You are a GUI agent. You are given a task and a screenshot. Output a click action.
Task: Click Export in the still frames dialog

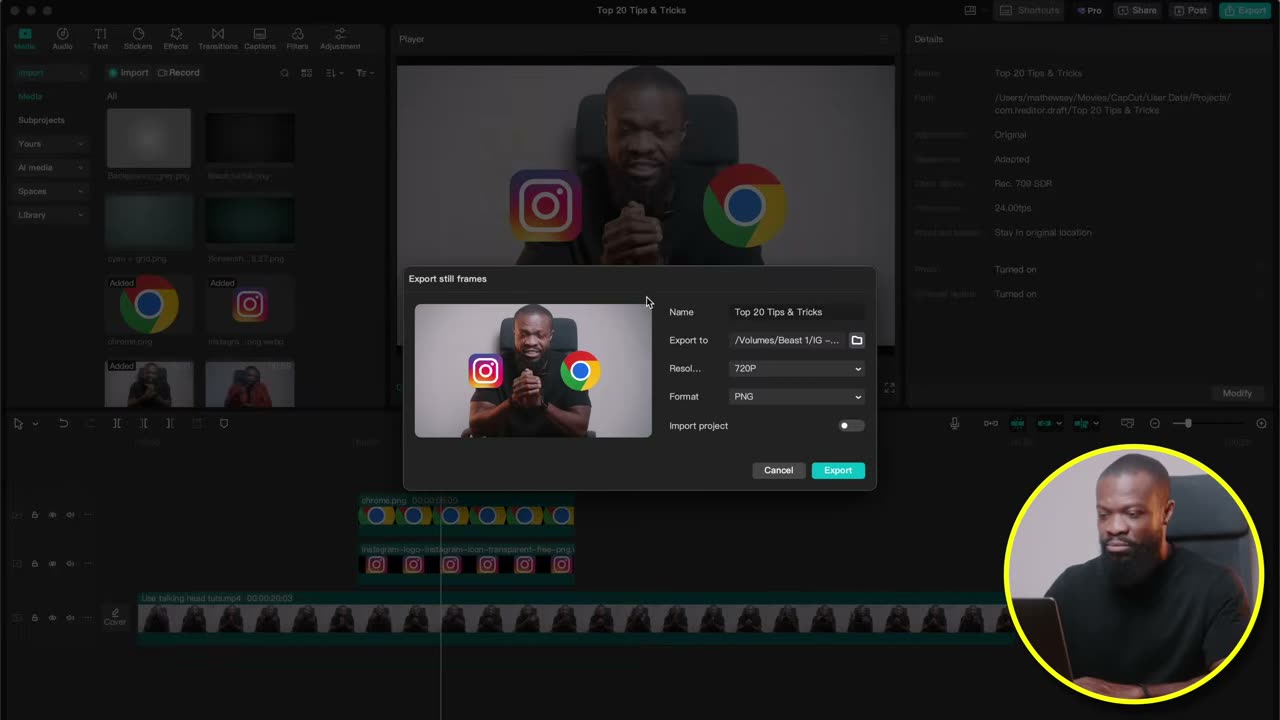tap(838, 470)
